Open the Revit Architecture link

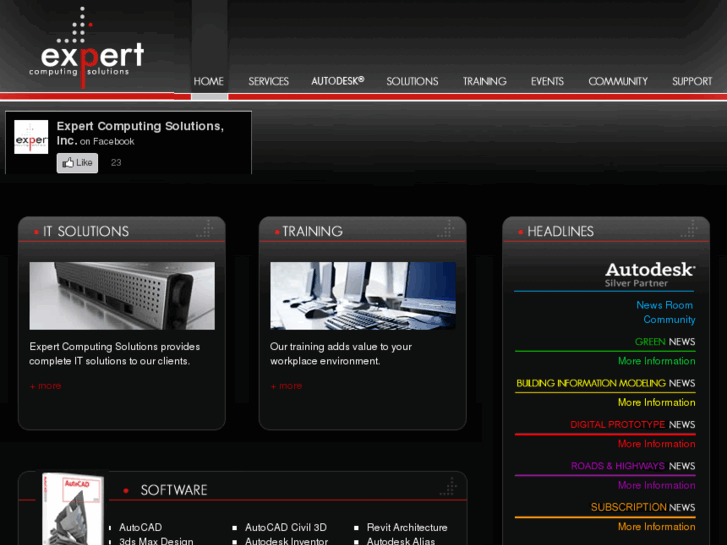(407, 527)
